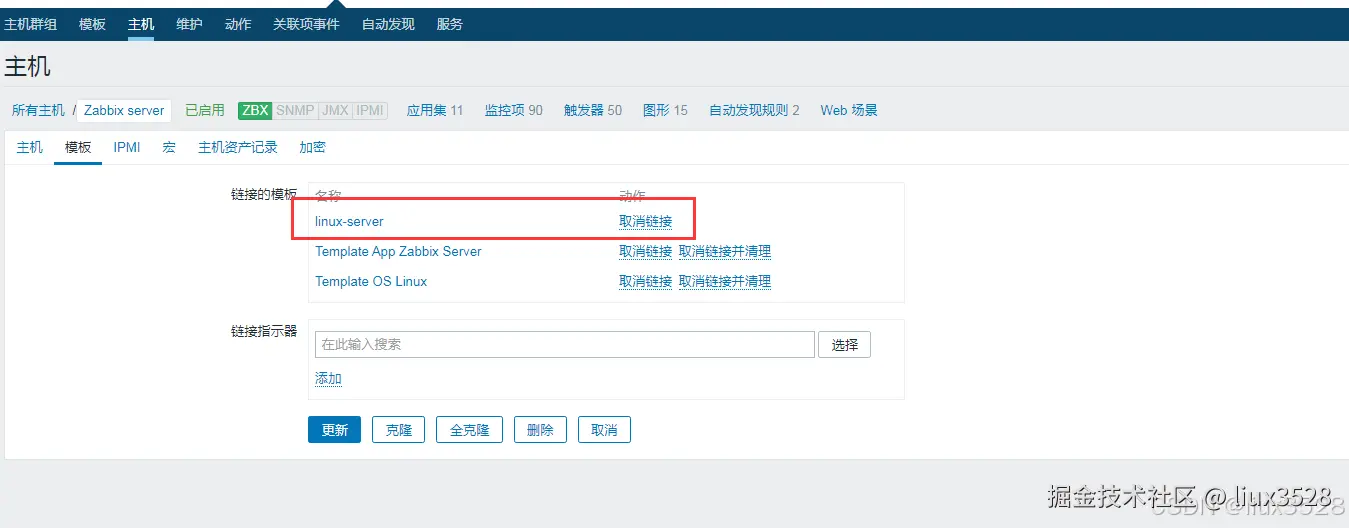Click the 全克隆 button

tap(469, 430)
